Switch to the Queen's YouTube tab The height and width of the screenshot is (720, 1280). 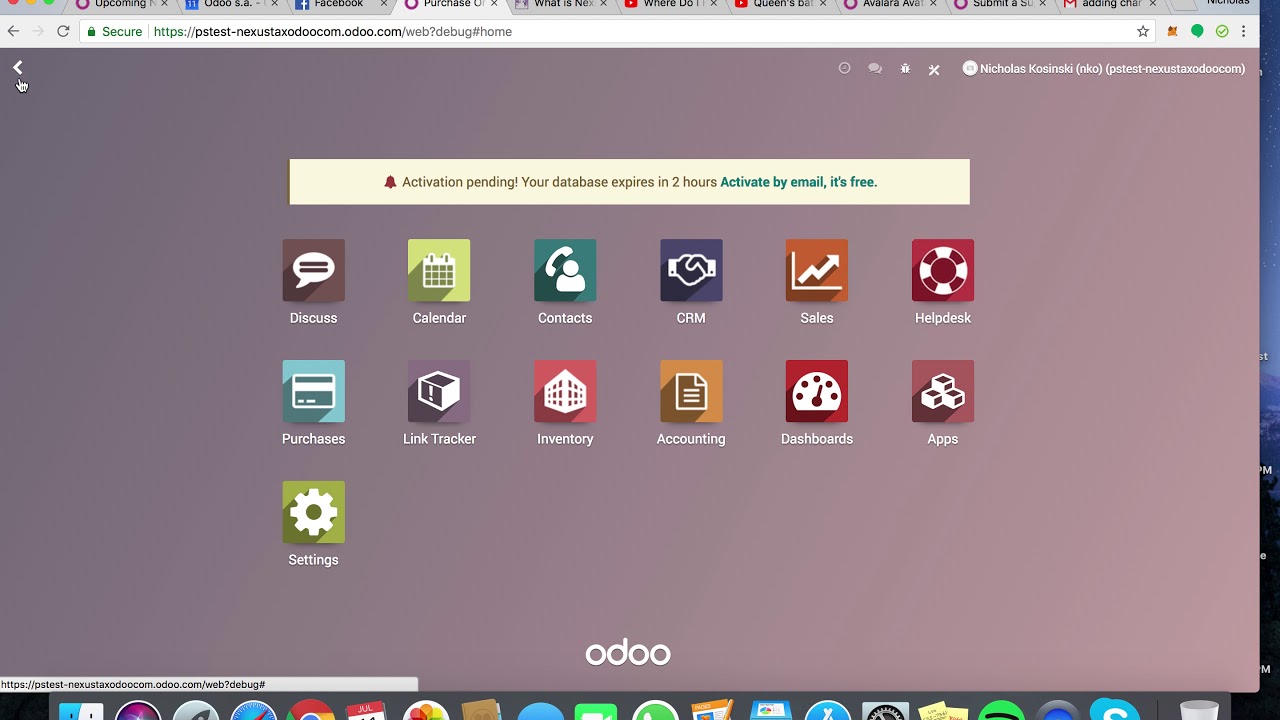778,5
